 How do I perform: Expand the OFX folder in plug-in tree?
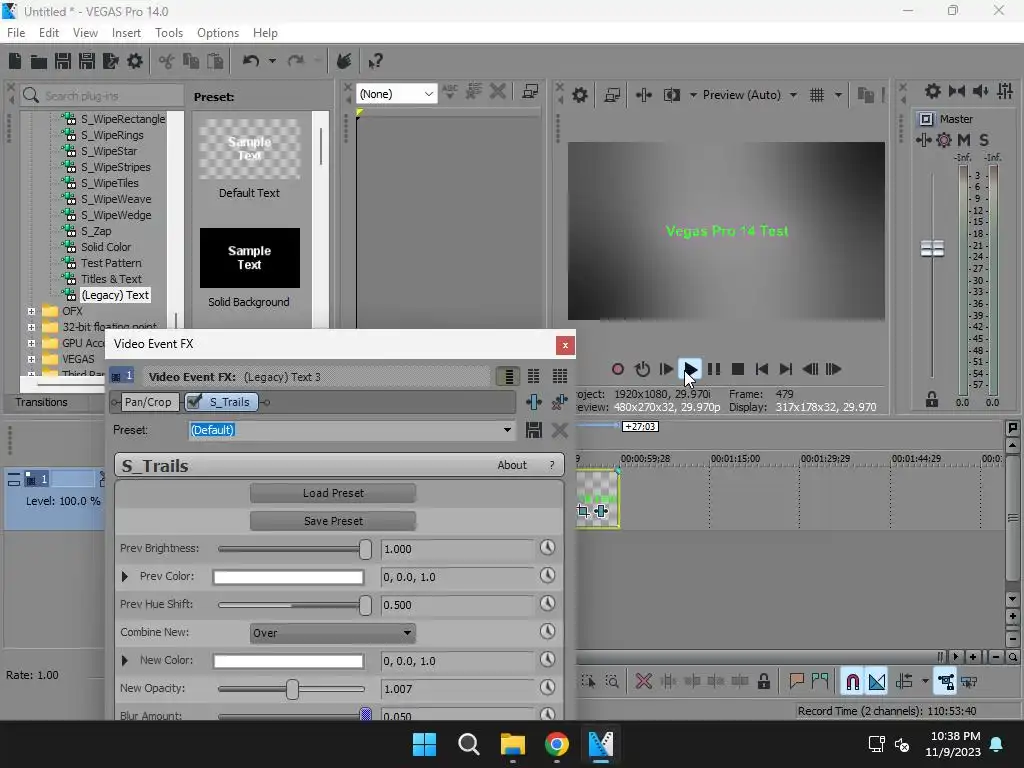click(x=31, y=312)
